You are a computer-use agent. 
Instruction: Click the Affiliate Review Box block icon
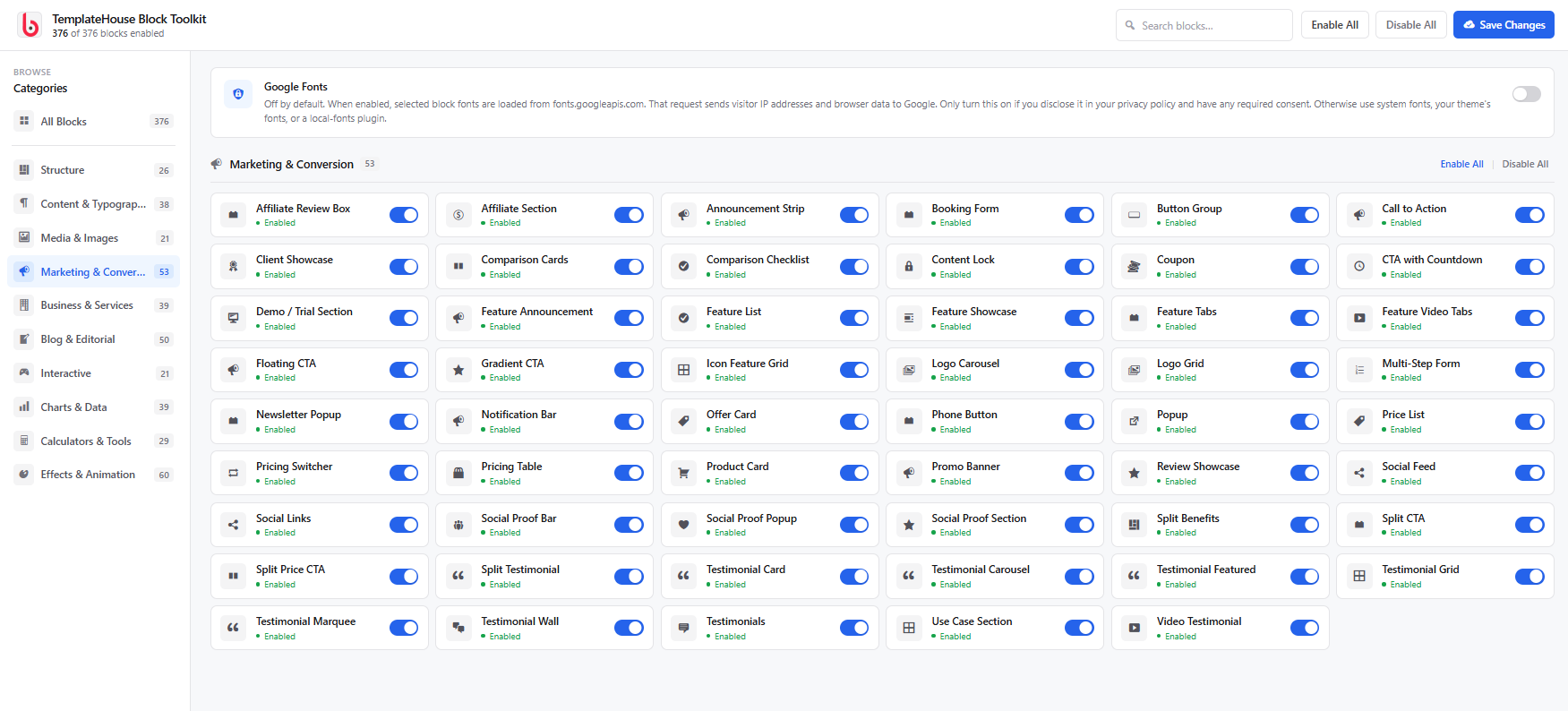point(234,215)
